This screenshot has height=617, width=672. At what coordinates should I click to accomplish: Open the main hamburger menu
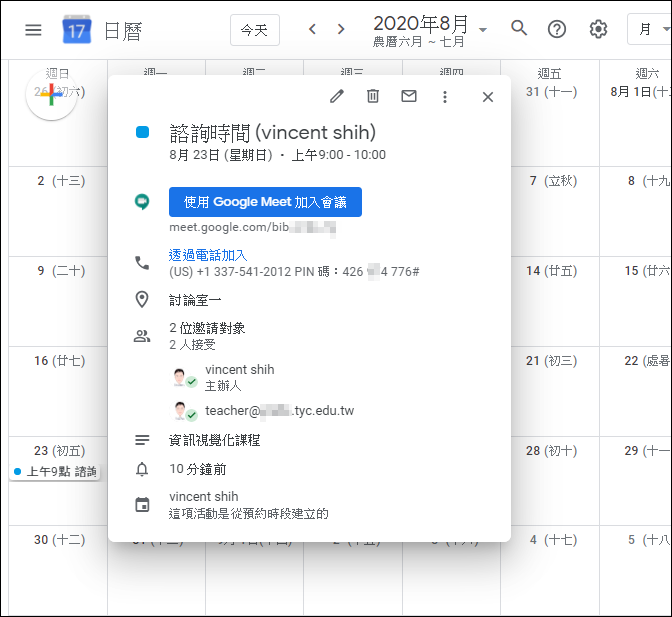(33, 30)
